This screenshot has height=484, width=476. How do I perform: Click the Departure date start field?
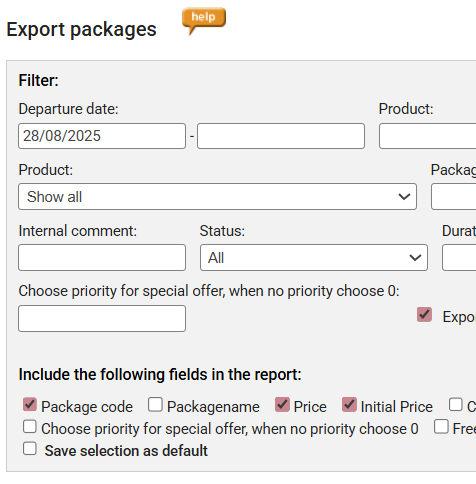(102, 136)
